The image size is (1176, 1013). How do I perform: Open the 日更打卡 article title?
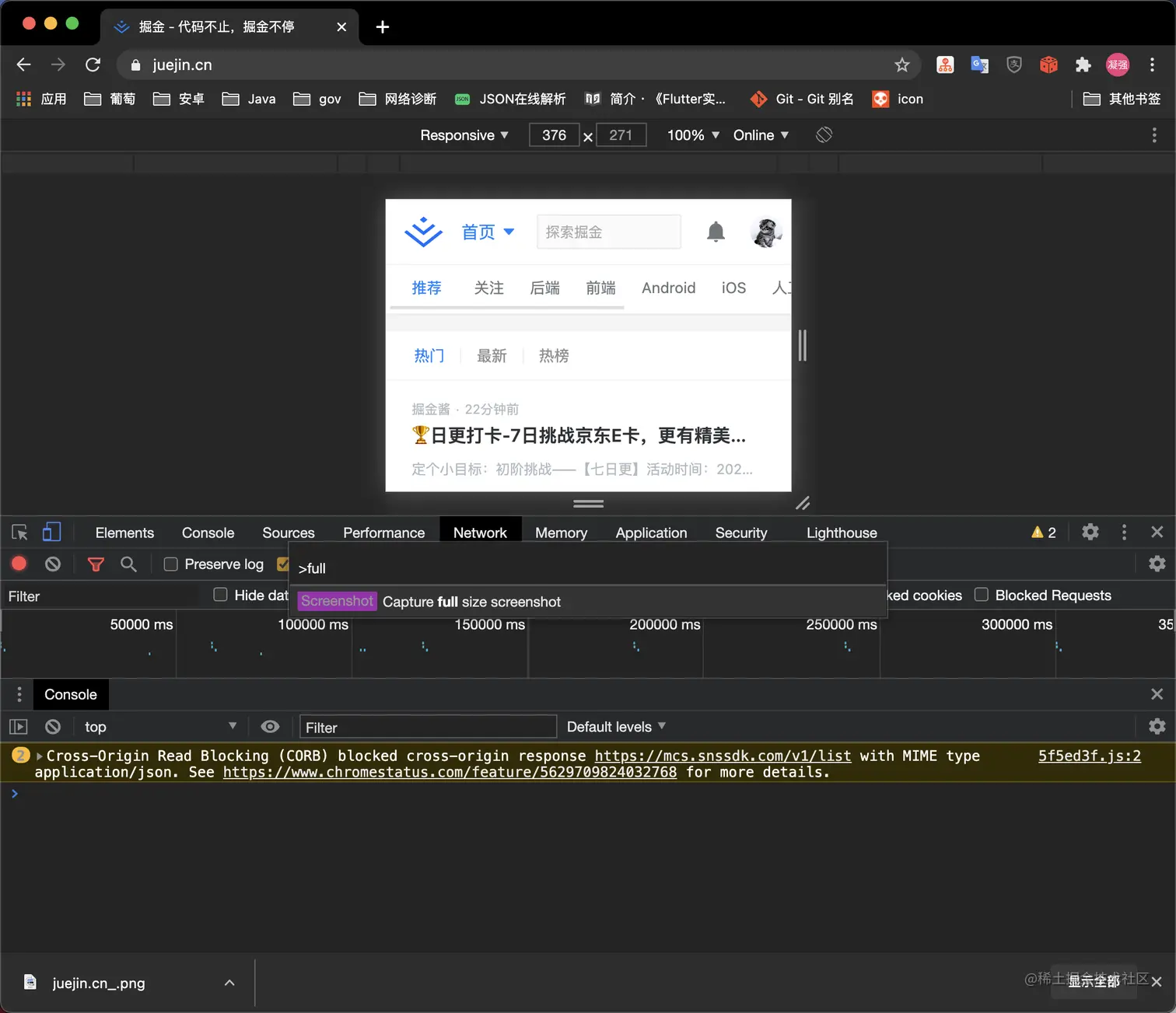pos(579,435)
